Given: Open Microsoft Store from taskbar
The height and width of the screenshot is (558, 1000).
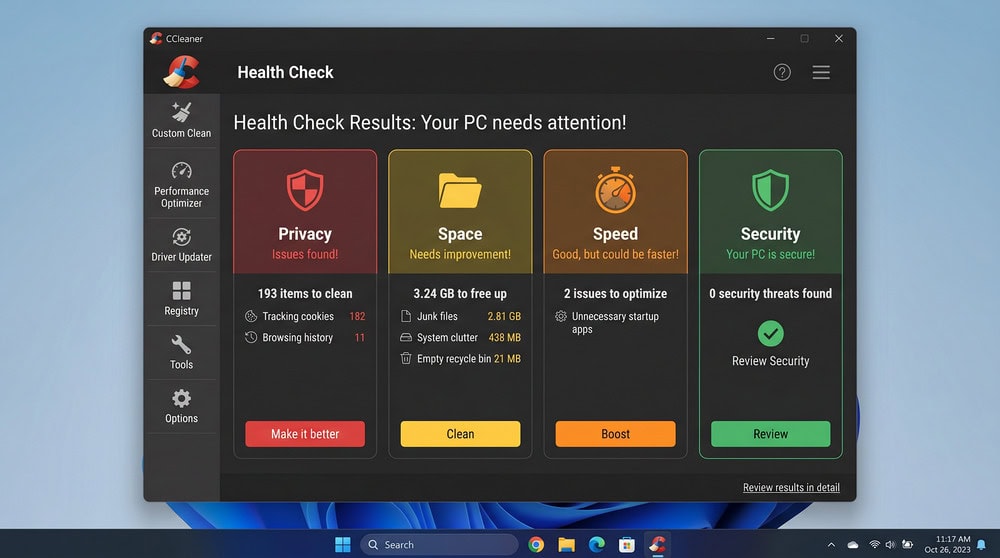Looking at the screenshot, I should click(x=627, y=545).
